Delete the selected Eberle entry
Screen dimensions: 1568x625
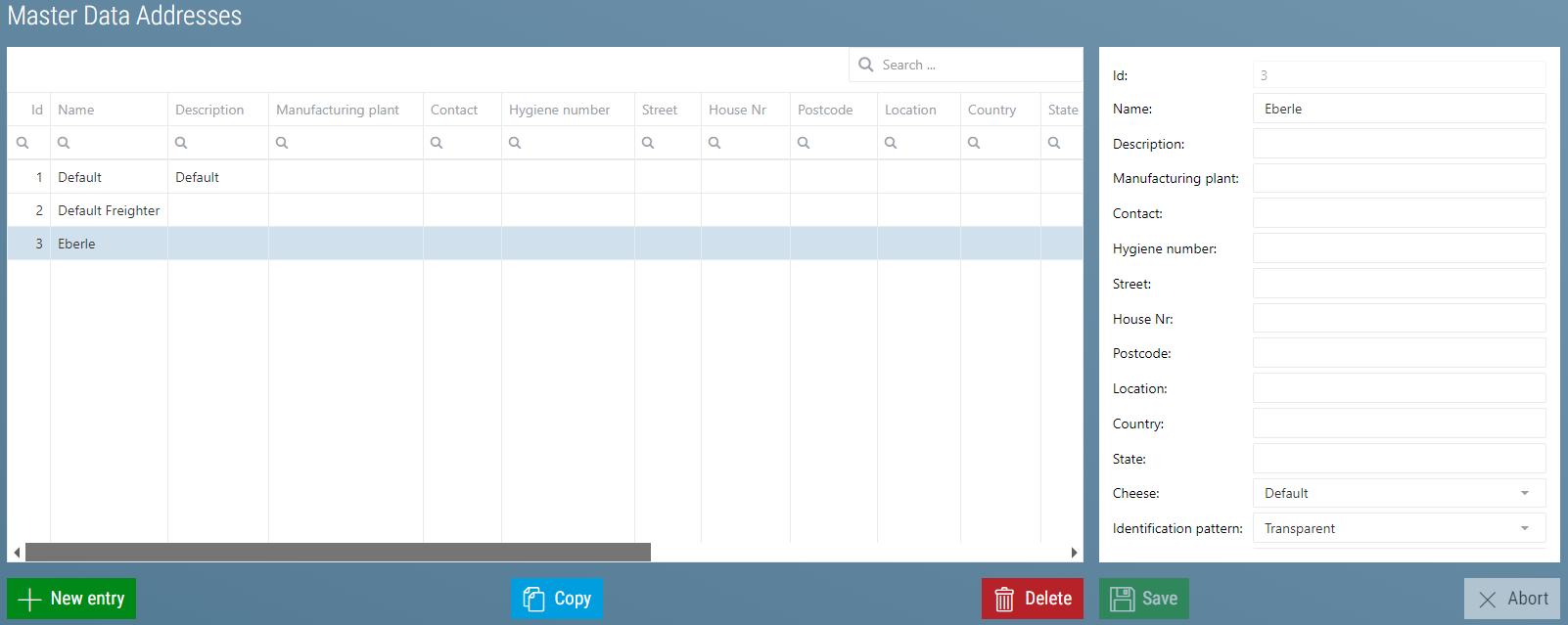click(x=1033, y=599)
